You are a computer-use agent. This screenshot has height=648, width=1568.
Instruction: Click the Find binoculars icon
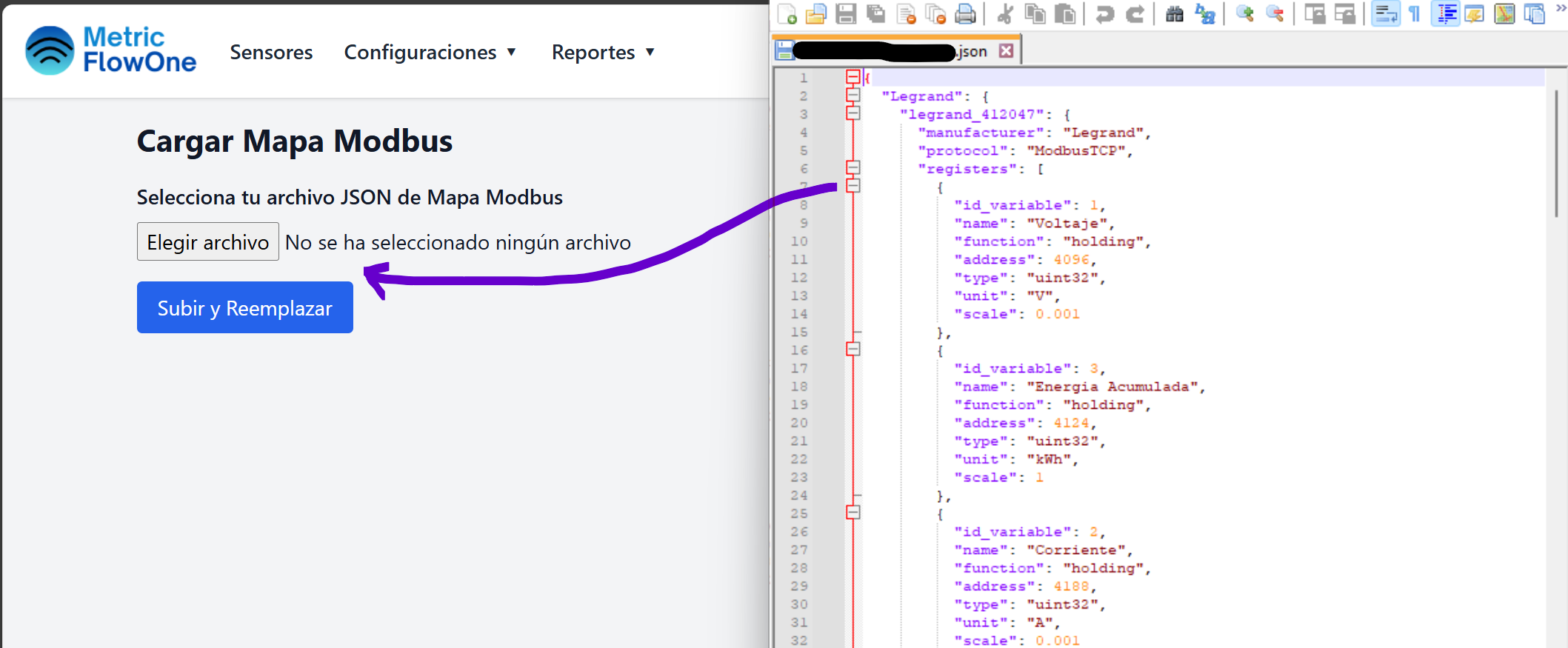coord(1175,14)
